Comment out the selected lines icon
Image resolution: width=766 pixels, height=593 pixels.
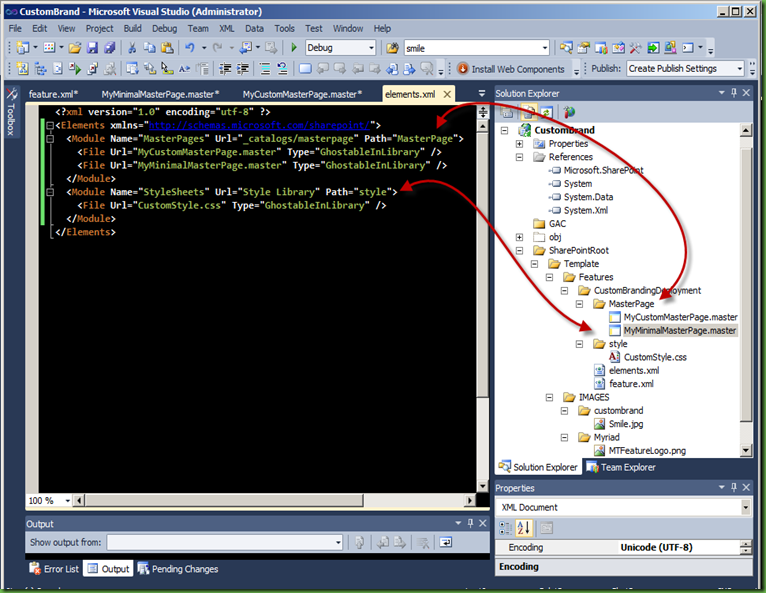click(x=265, y=69)
